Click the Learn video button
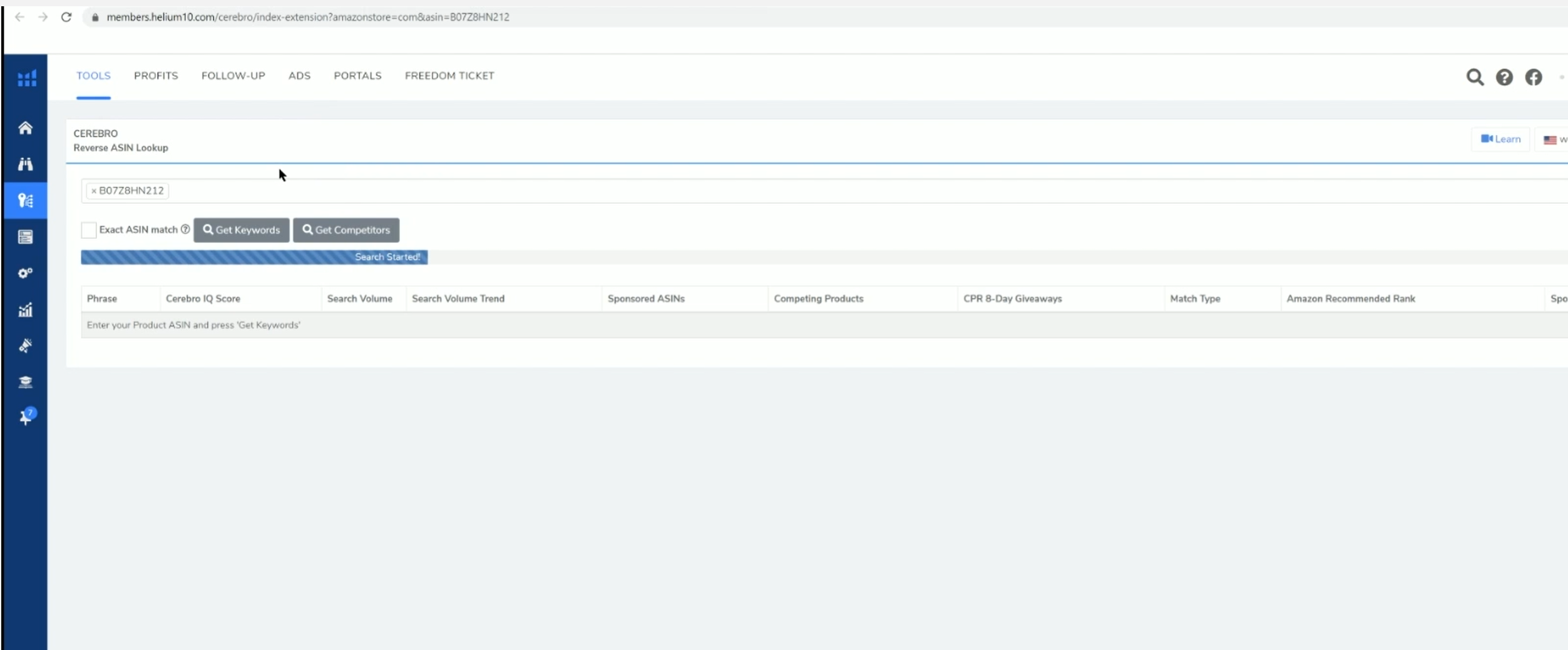Screen dimensions: 1568x650 [1500, 139]
